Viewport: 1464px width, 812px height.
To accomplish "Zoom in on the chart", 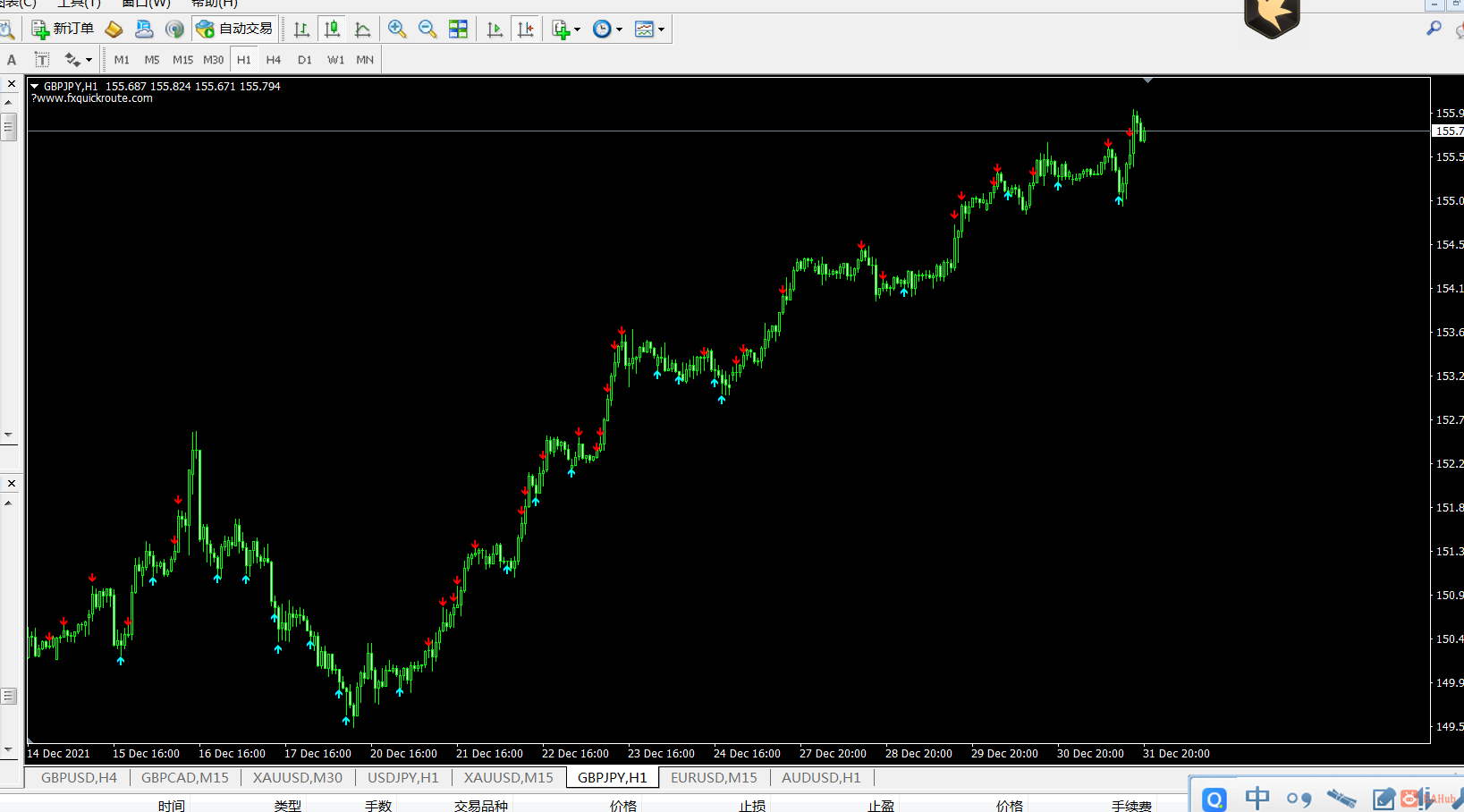I will [x=397, y=30].
